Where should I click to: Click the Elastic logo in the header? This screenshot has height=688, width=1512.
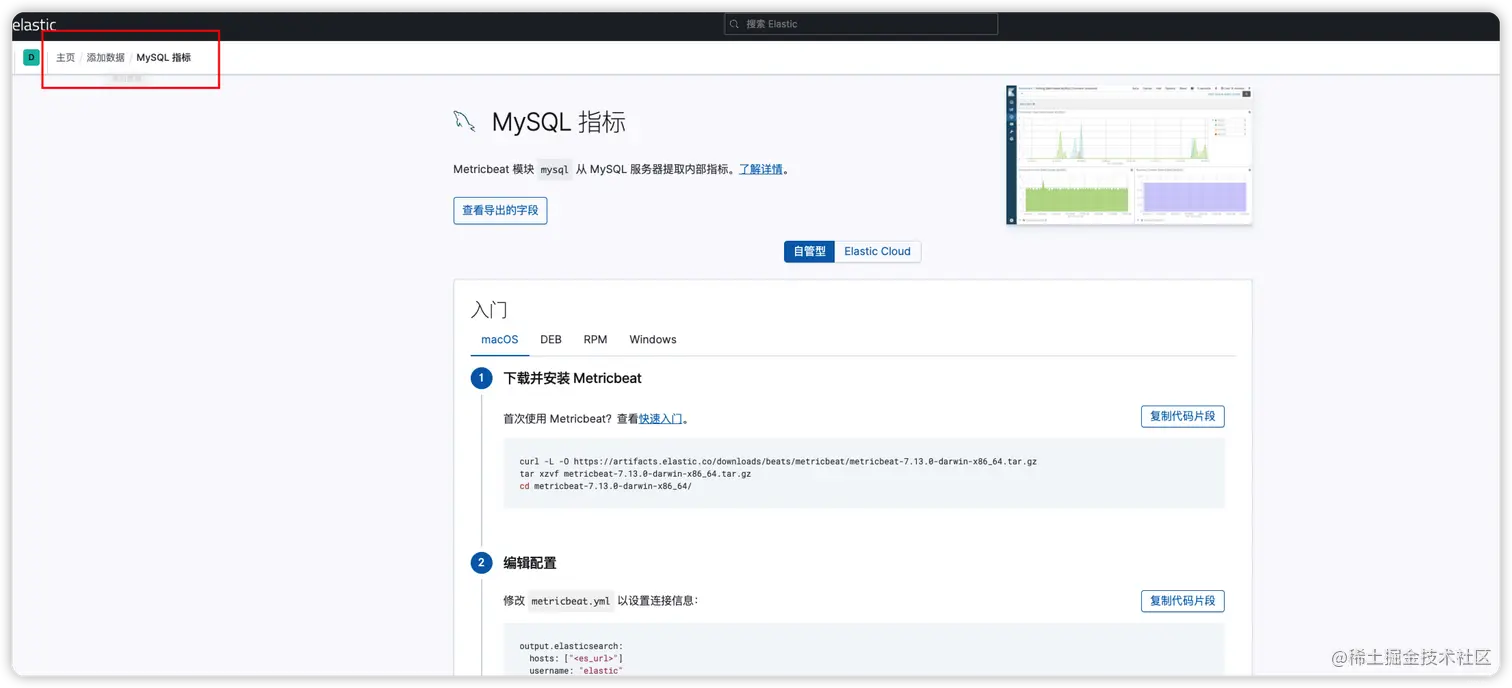(34, 25)
